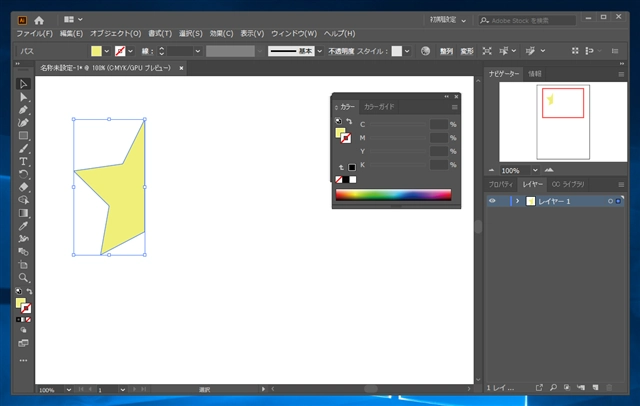This screenshot has width=640, height=406.
Task: Select the Paintbrush tool
Action: [23, 149]
